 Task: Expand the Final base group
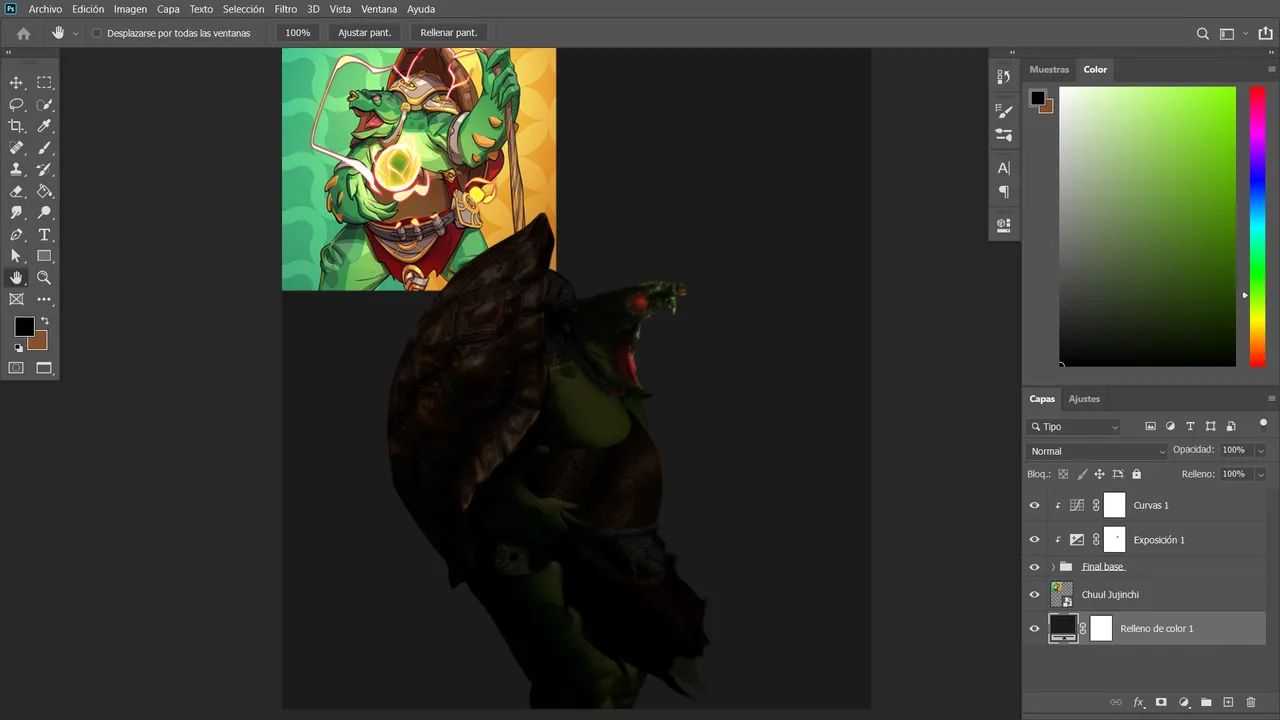click(1053, 567)
